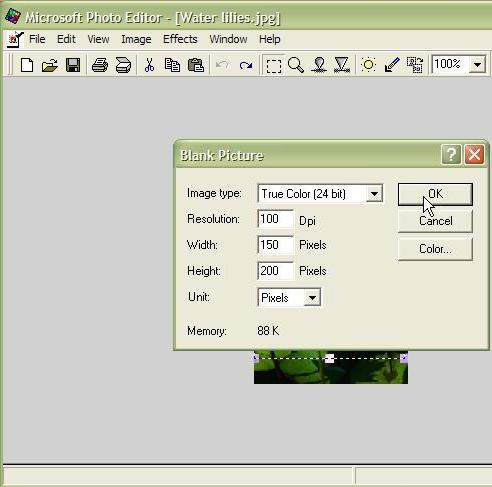Click the Cancel button in the dialog
The image size is (492, 487).
[x=435, y=221]
